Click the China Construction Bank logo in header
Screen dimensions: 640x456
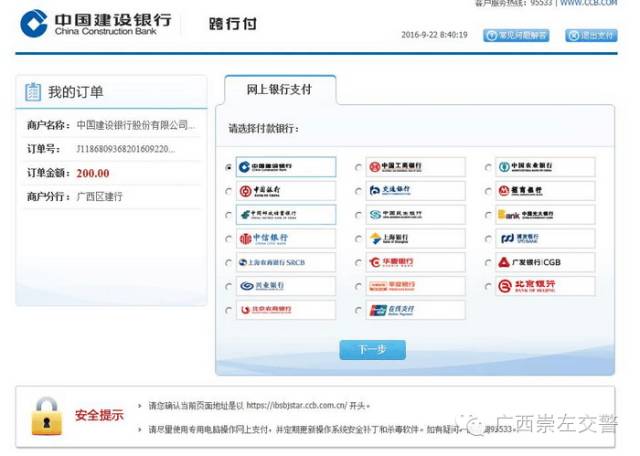96,23
